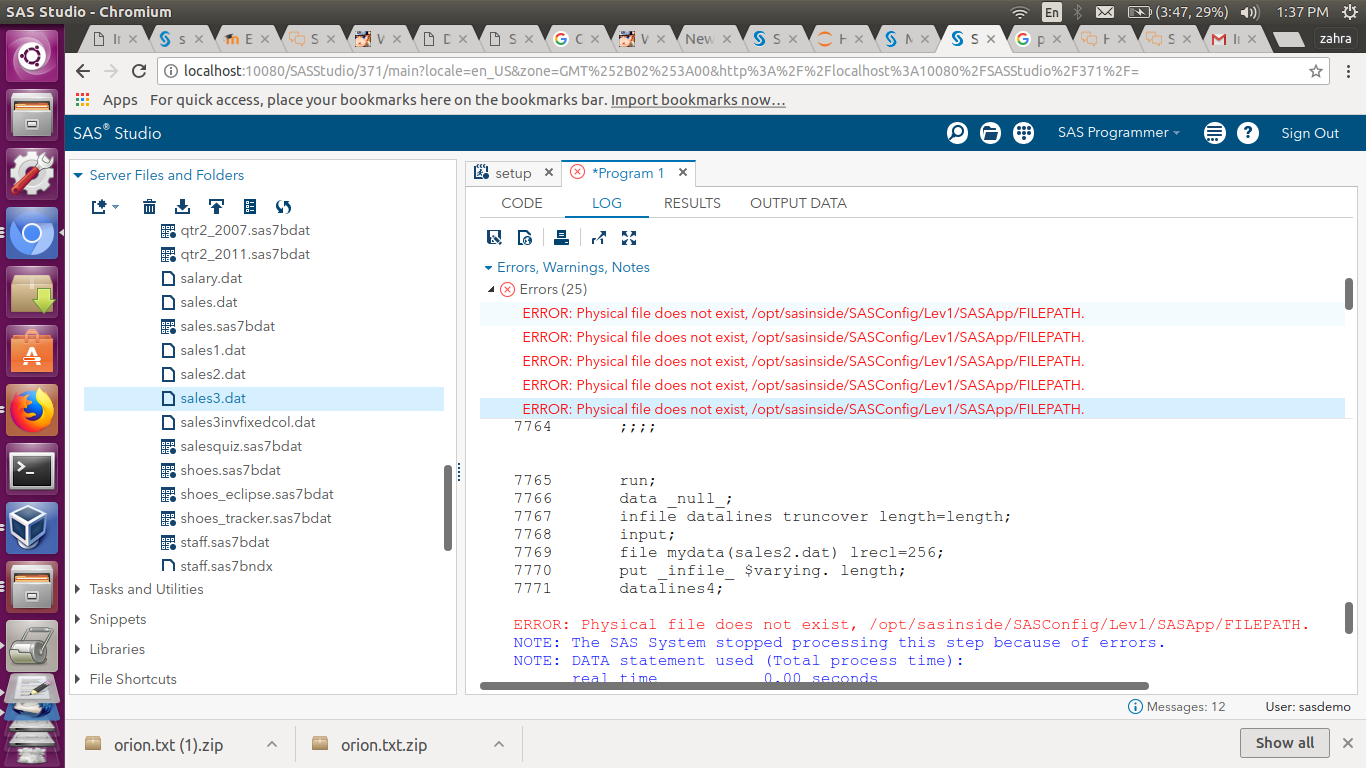This screenshot has height=768, width=1366.
Task: Collapse the Errors (25) tree node
Action: click(491, 290)
